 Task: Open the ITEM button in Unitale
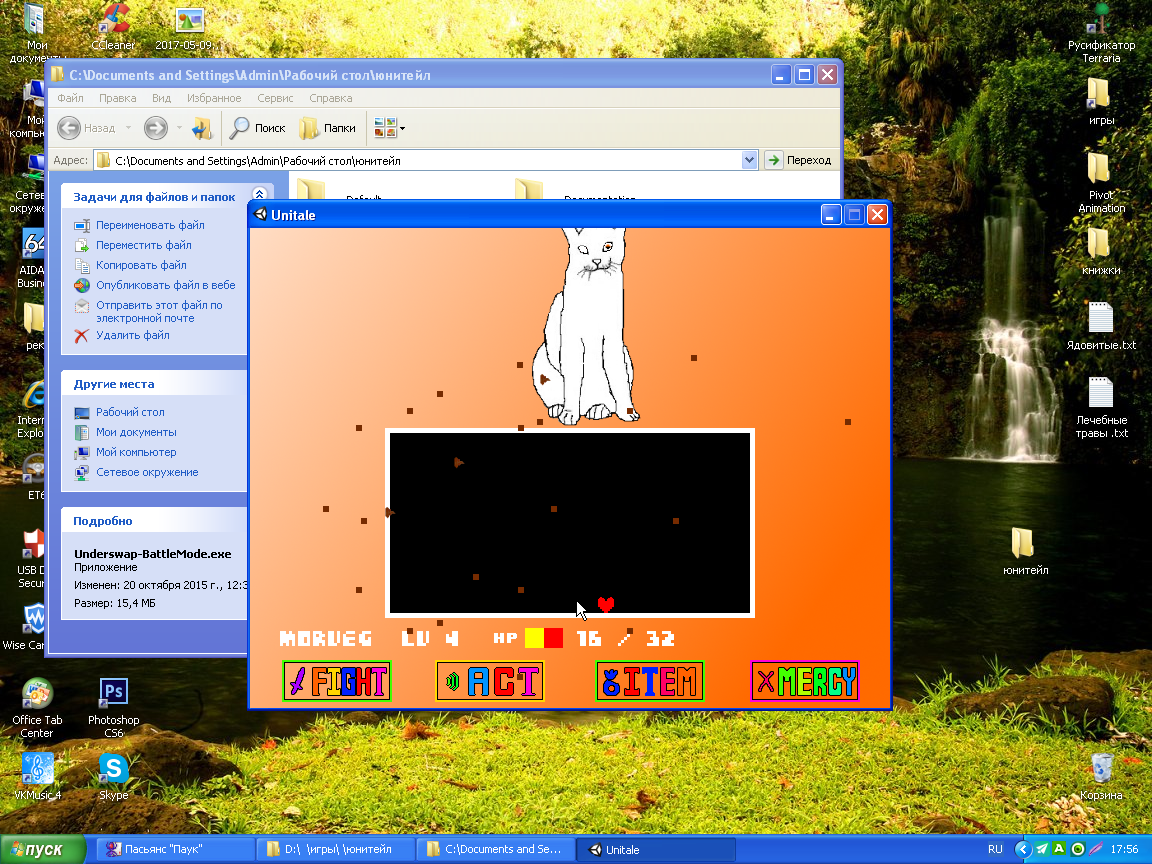pyautogui.click(x=649, y=681)
